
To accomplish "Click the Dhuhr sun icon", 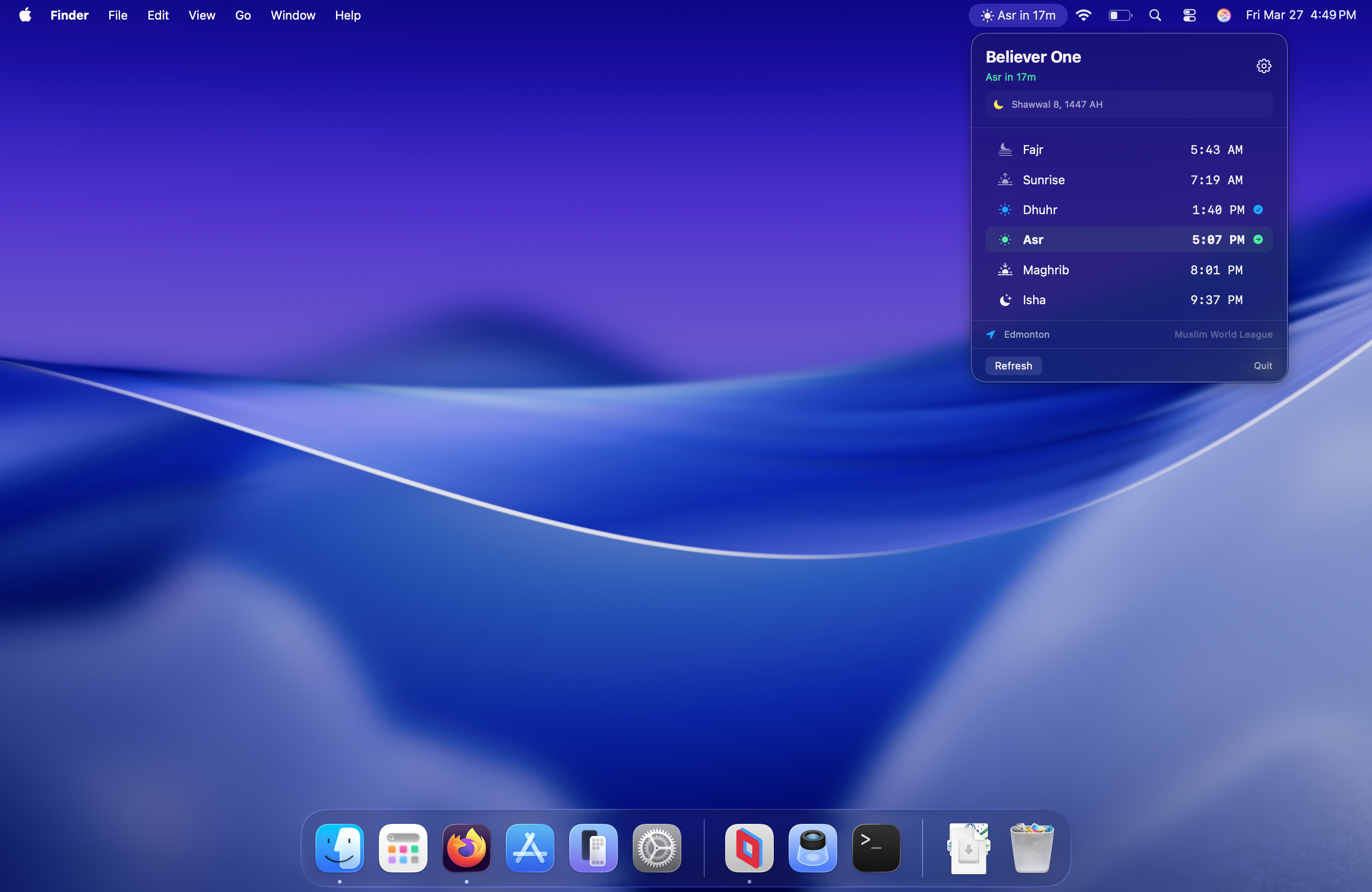I will point(1005,210).
